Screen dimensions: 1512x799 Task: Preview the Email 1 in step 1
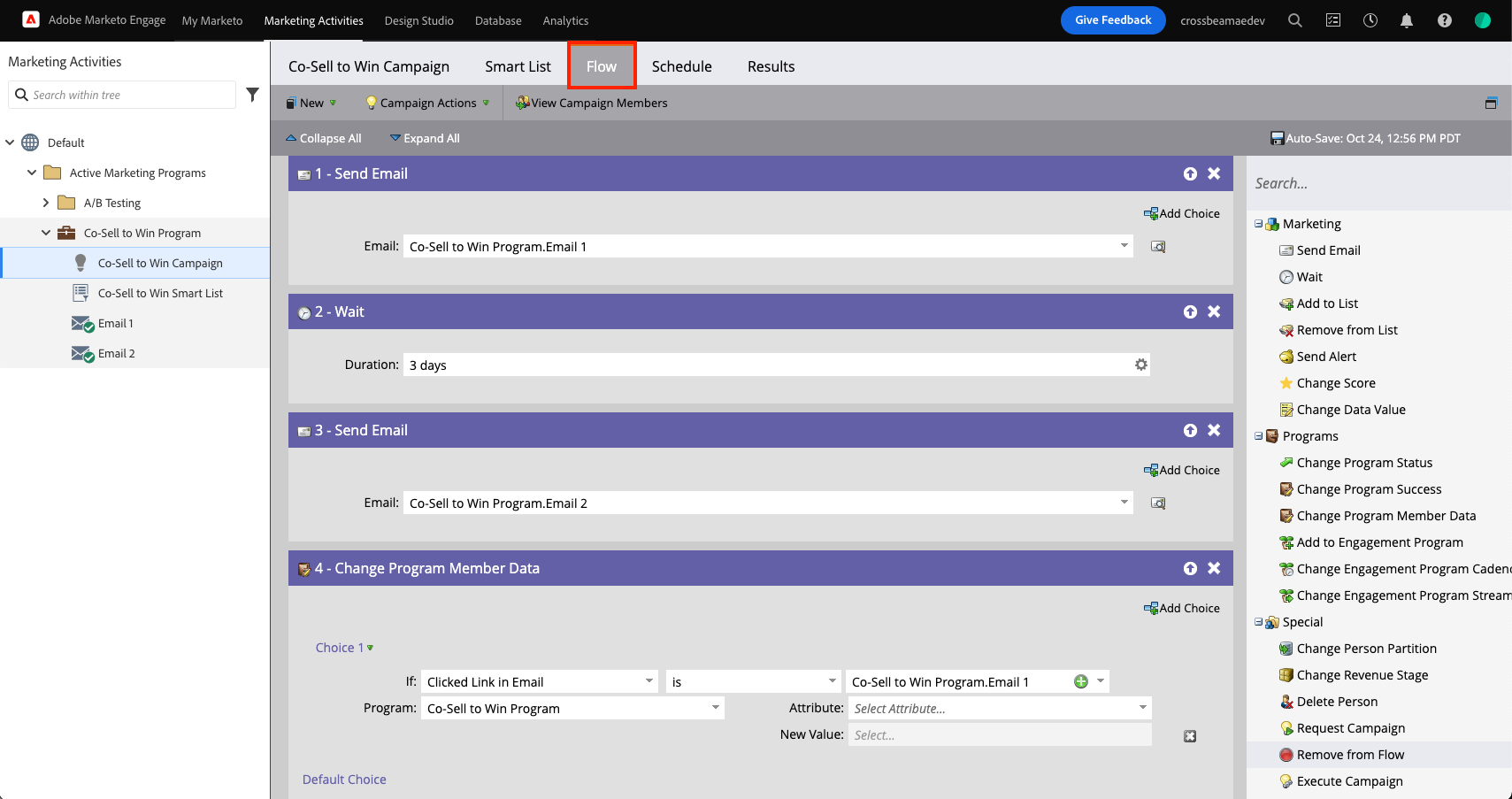pos(1157,247)
